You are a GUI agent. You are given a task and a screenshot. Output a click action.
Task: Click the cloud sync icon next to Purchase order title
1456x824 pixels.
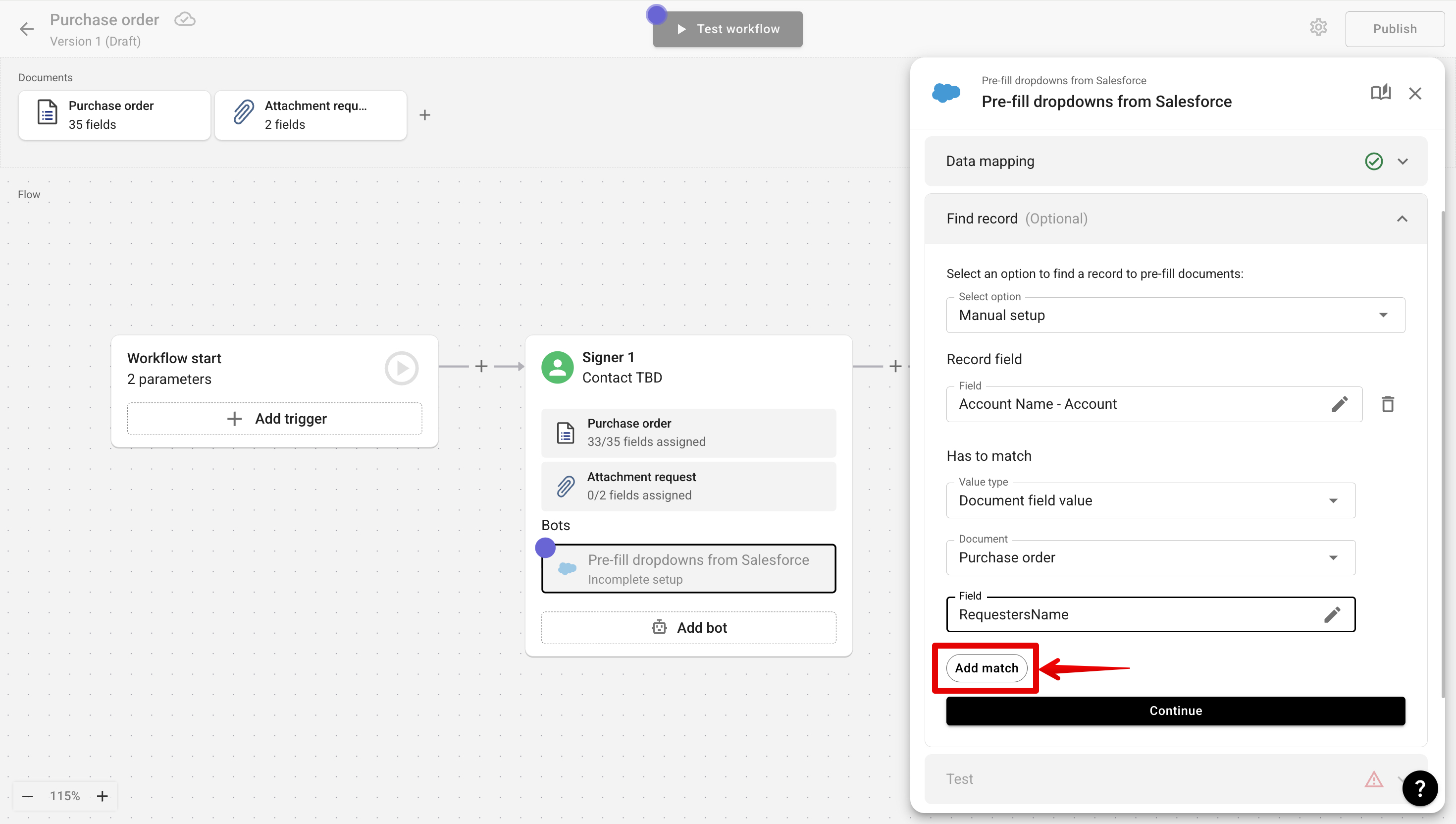coord(184,19)
